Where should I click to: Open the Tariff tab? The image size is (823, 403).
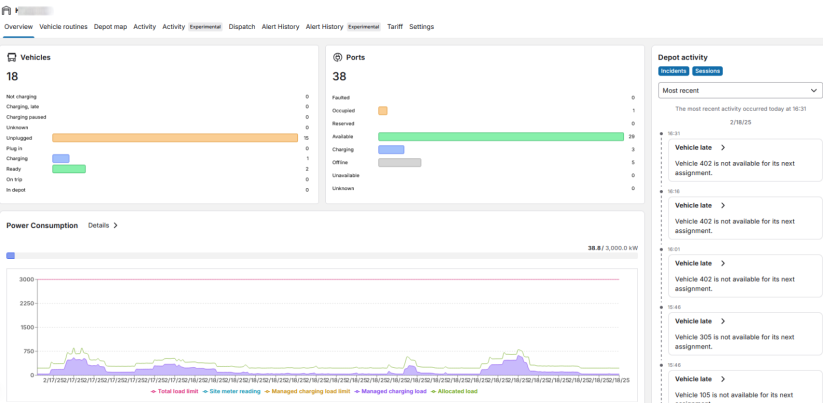coord(395,27)
